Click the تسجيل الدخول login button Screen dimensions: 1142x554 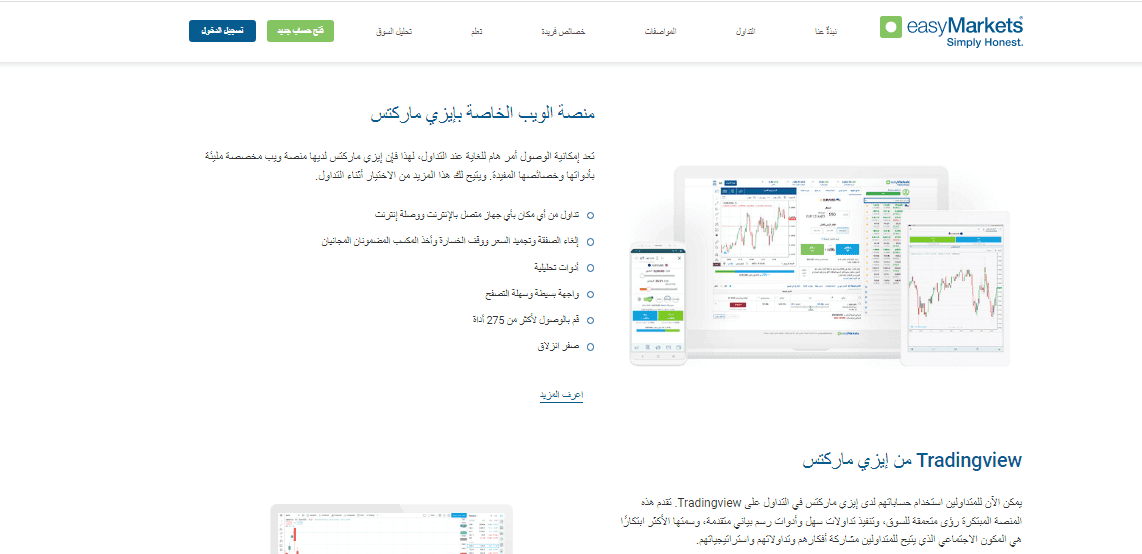(x=222, y=31)
